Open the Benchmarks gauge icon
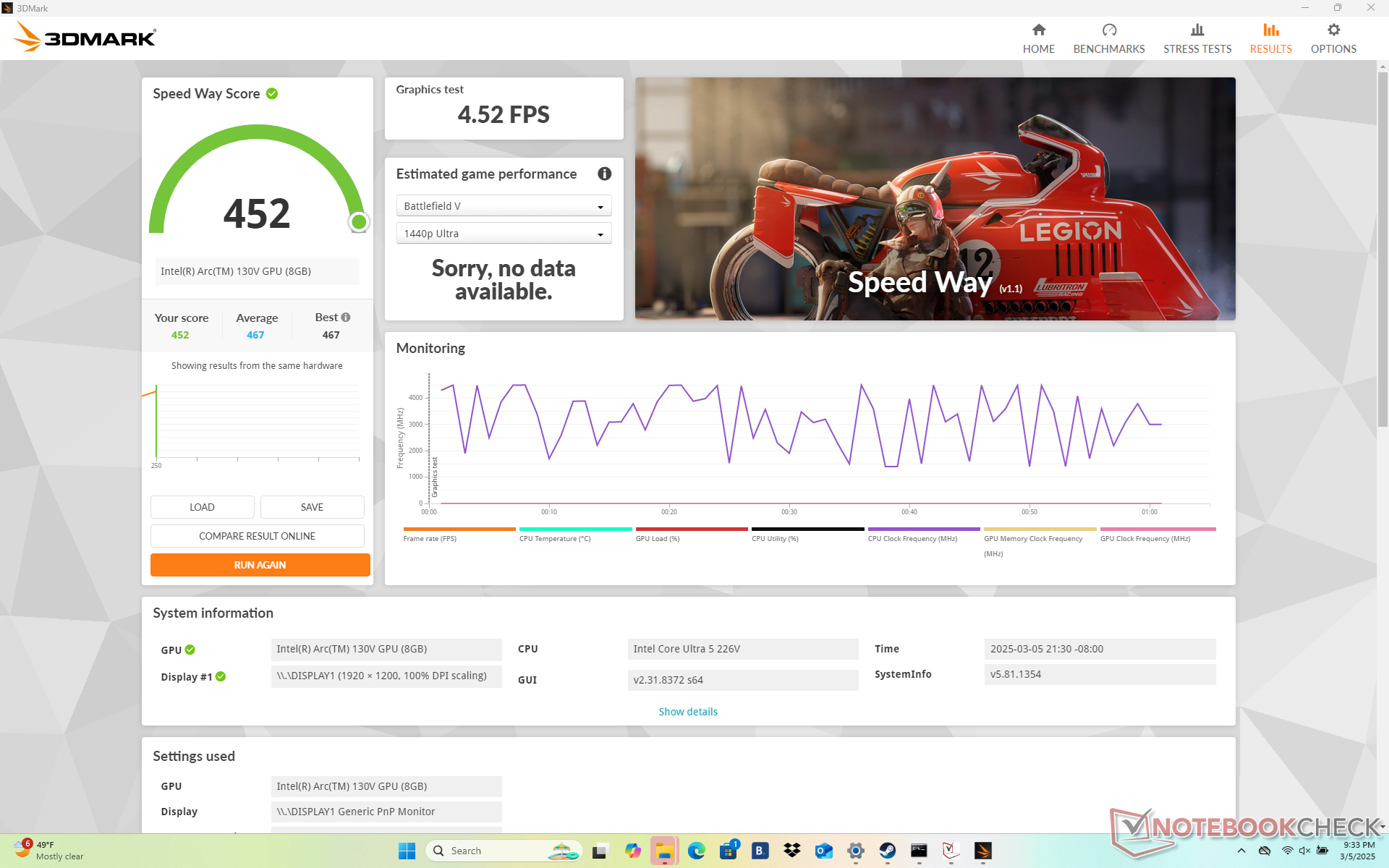1389x868 pixels. 1108,30
